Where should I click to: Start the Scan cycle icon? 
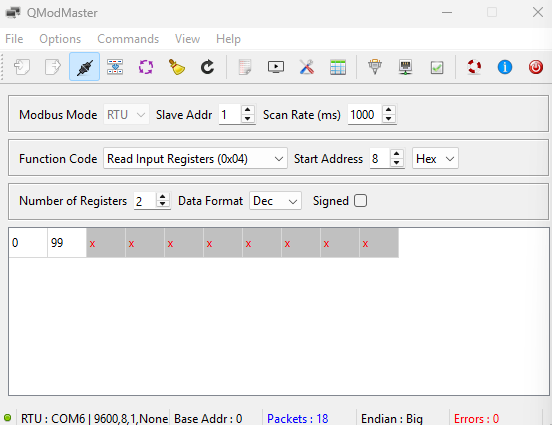tap(146, 67)
